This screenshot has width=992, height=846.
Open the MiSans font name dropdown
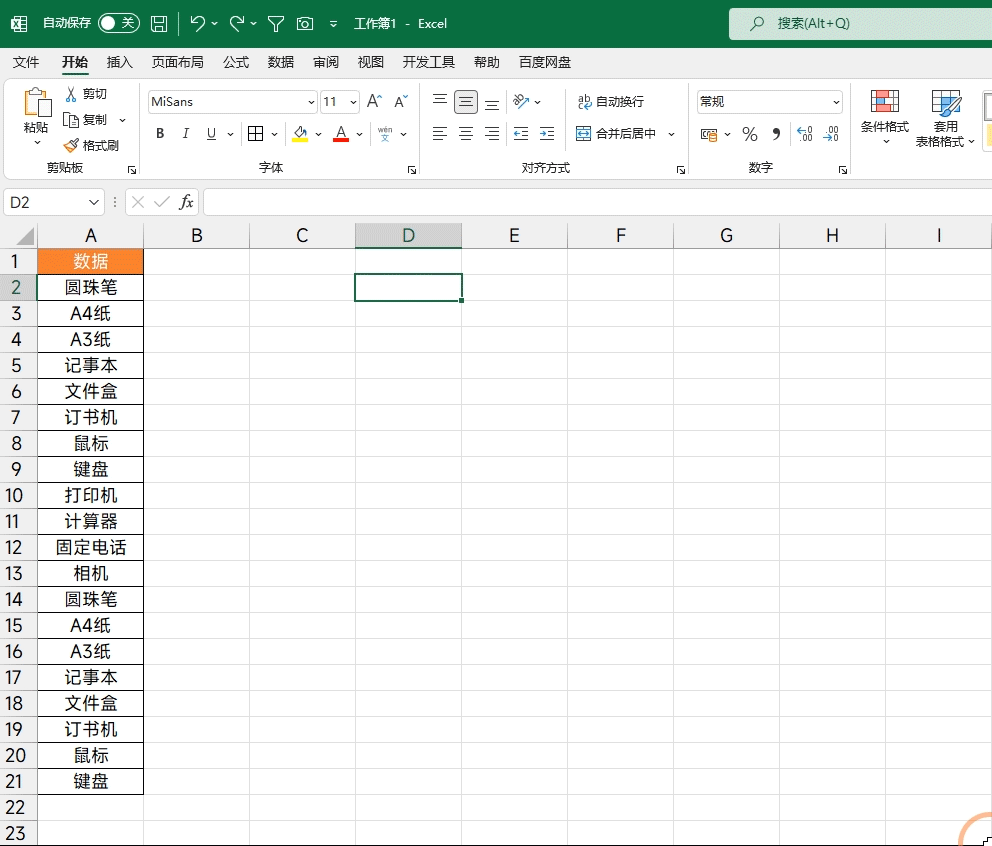pyautogui.click(x=311, y=102)
